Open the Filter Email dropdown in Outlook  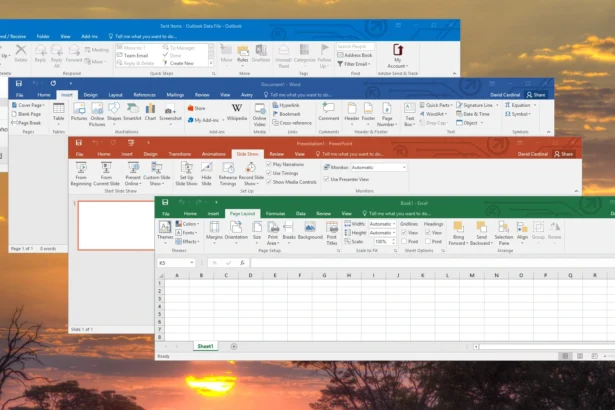354,64
